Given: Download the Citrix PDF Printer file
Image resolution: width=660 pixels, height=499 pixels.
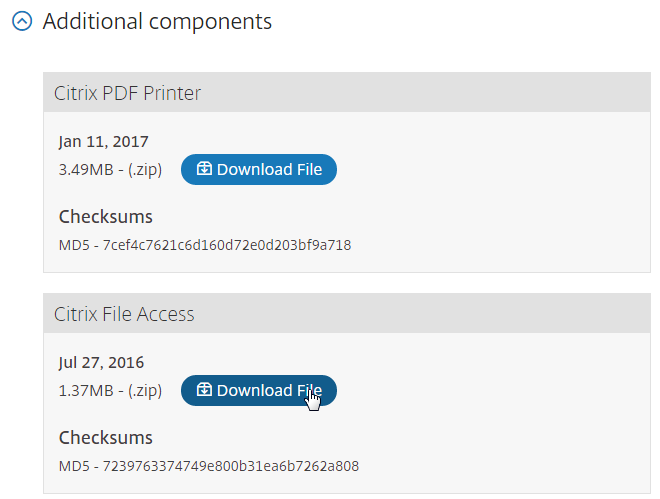Looking at the screenshot, I should point(259,170).
